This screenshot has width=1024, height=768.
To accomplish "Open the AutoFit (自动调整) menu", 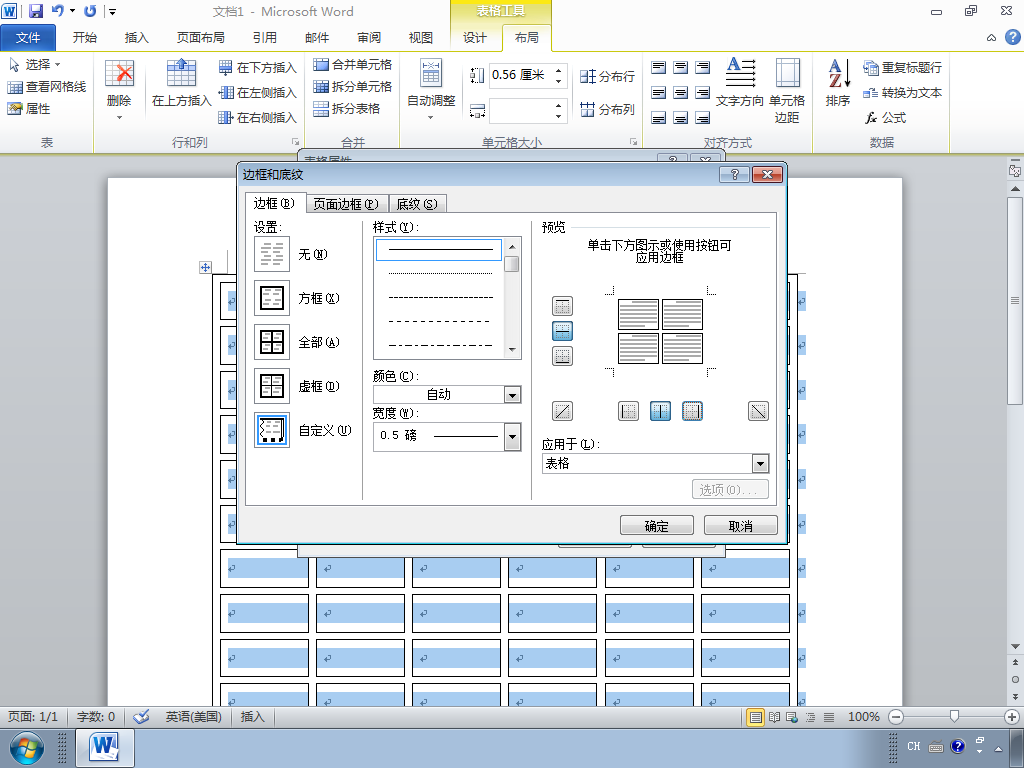I will point(431,90).
